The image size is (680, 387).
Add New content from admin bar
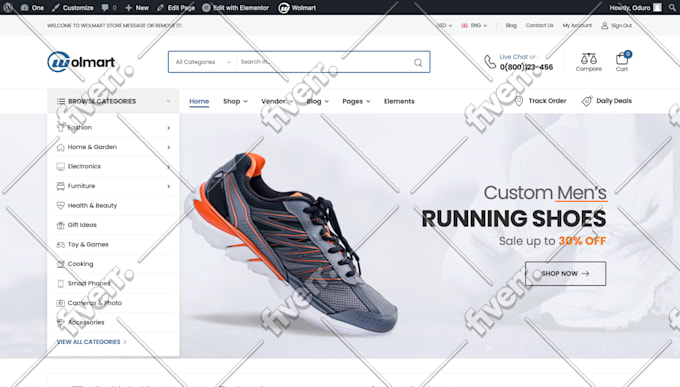coord(137,7)
